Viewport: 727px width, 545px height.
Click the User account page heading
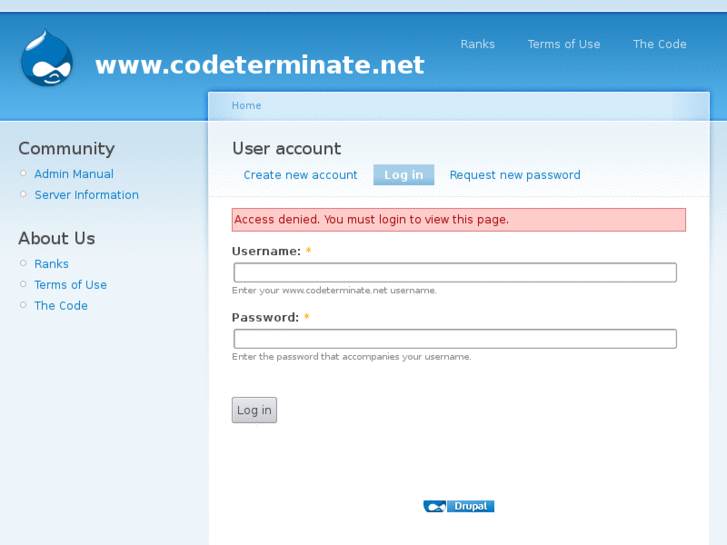287,148
